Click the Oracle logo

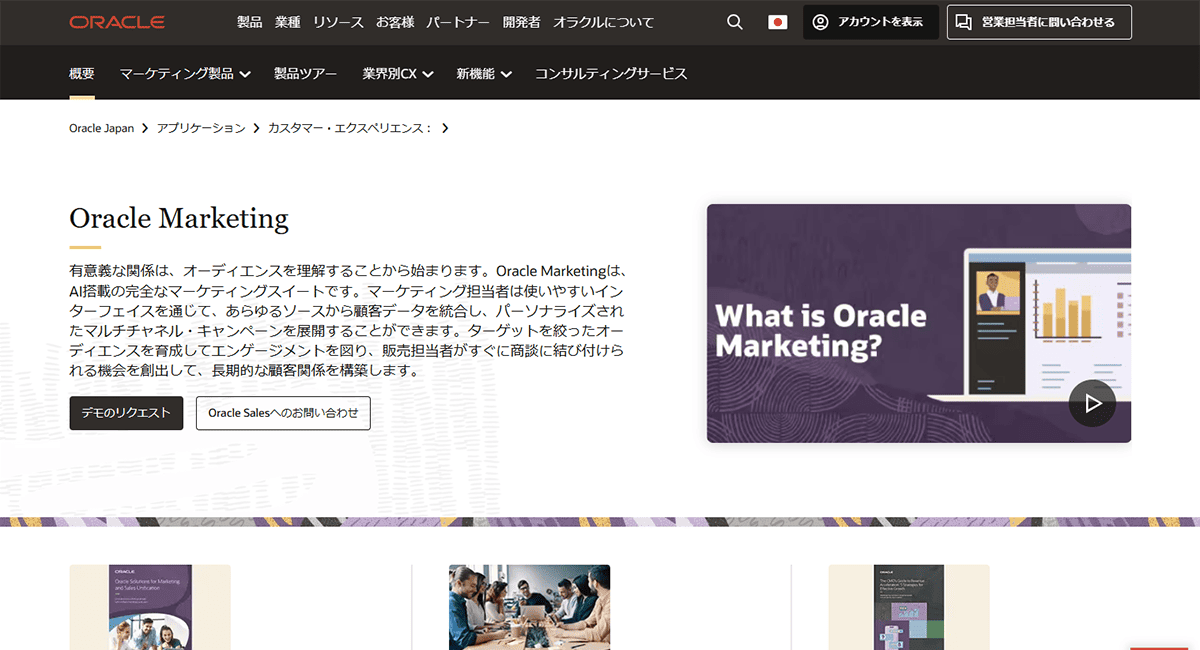tap(117, 21)
